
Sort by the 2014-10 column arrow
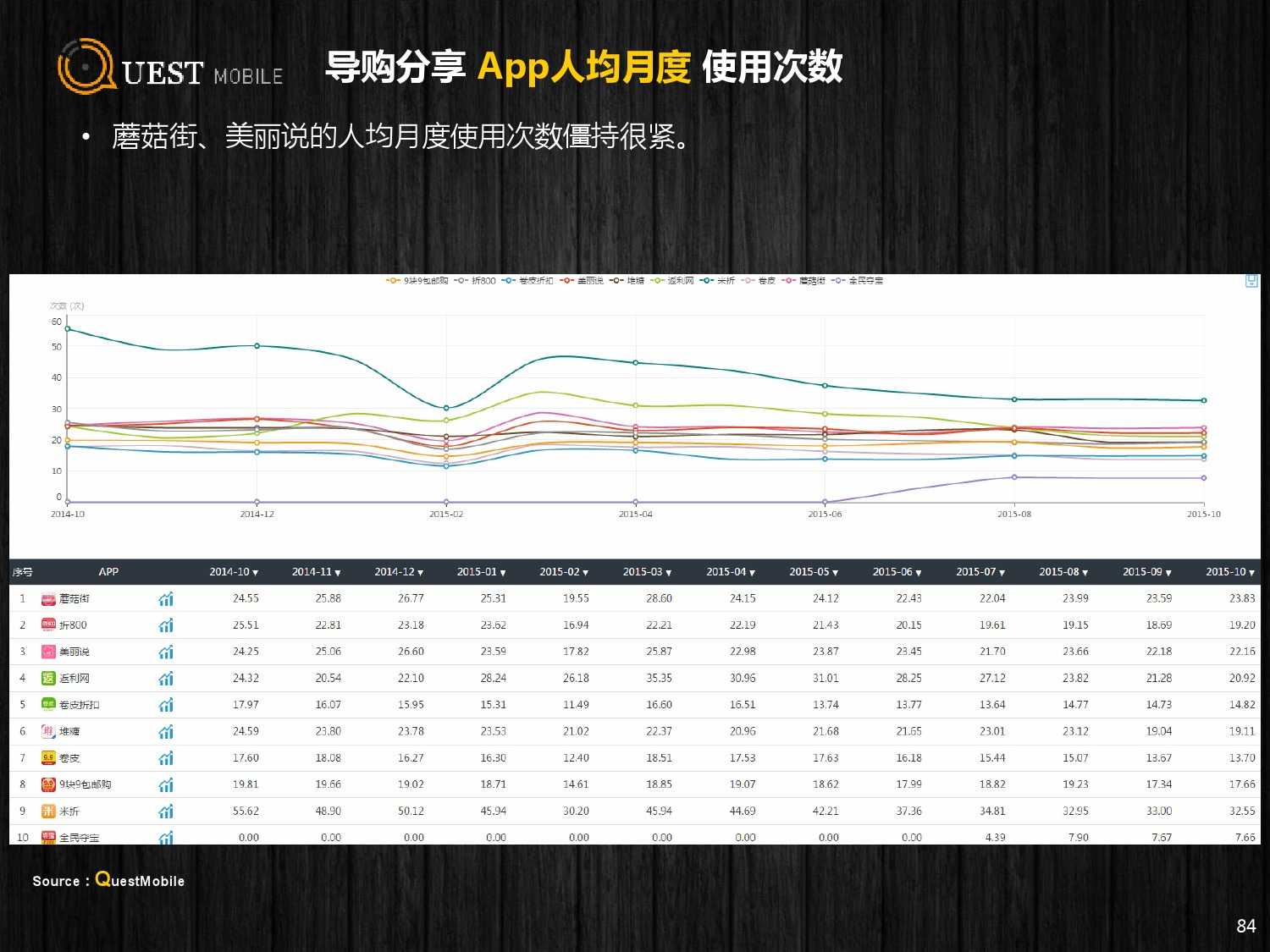click(x=256, y=573)
